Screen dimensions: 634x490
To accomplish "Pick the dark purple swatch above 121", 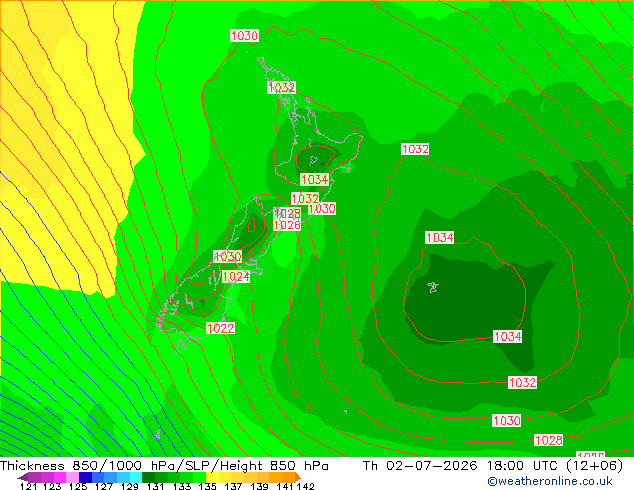I will [x=34, y=477].
